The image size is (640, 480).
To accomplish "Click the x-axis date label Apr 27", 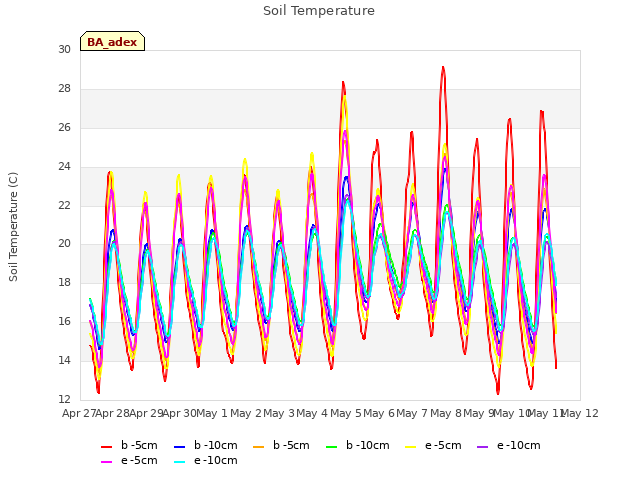I will [x=79, y=414].
